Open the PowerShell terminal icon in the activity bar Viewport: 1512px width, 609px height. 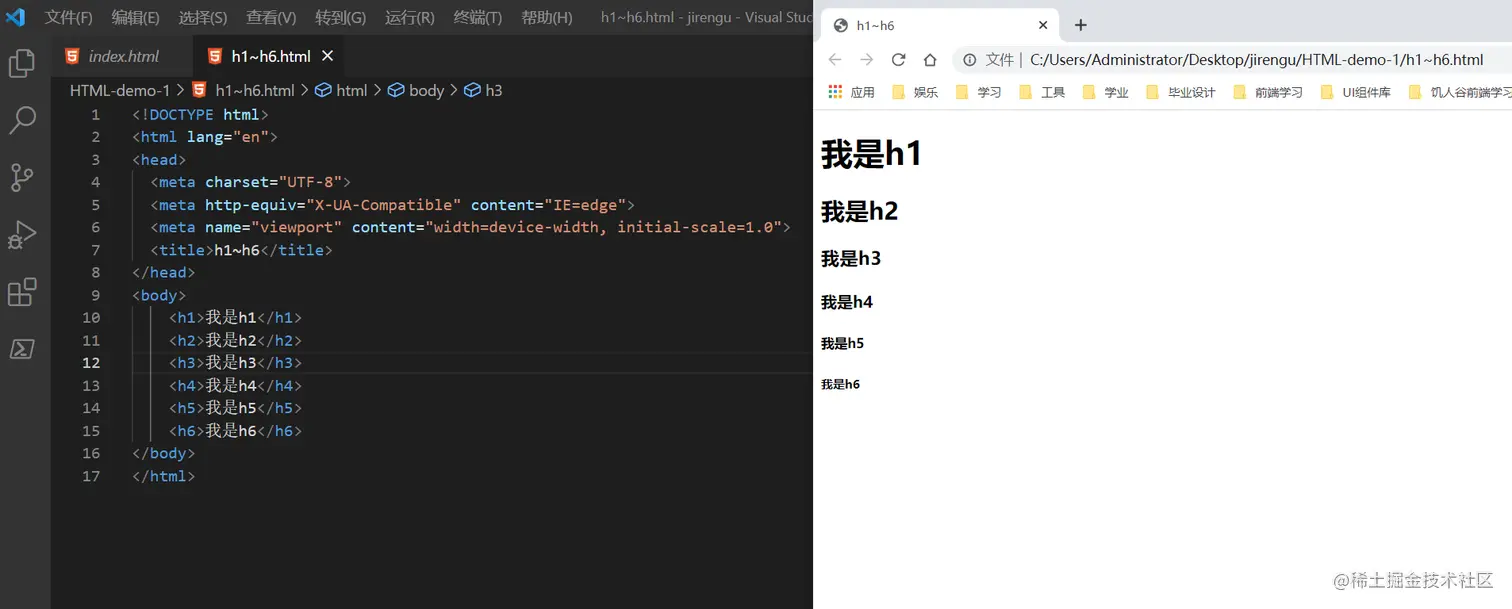click(x=22, y=349)
